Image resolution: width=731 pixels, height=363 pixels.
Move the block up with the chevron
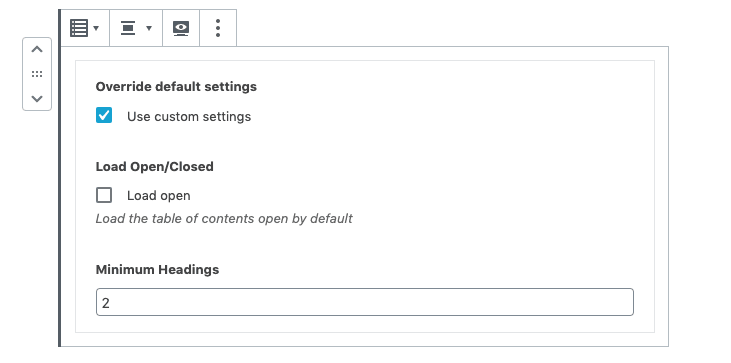coord(37,49)
